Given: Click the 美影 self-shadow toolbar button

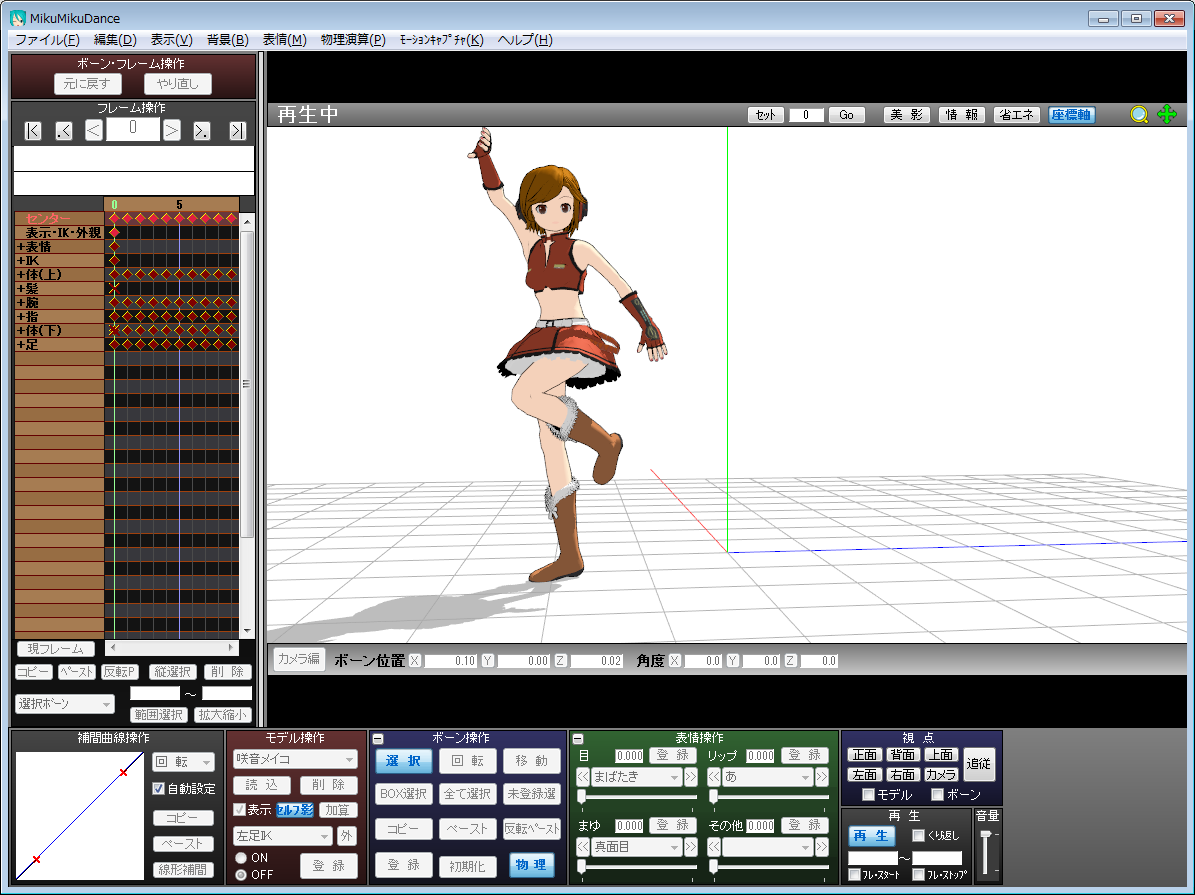Looking at the screenshot, I should point(905,114).
